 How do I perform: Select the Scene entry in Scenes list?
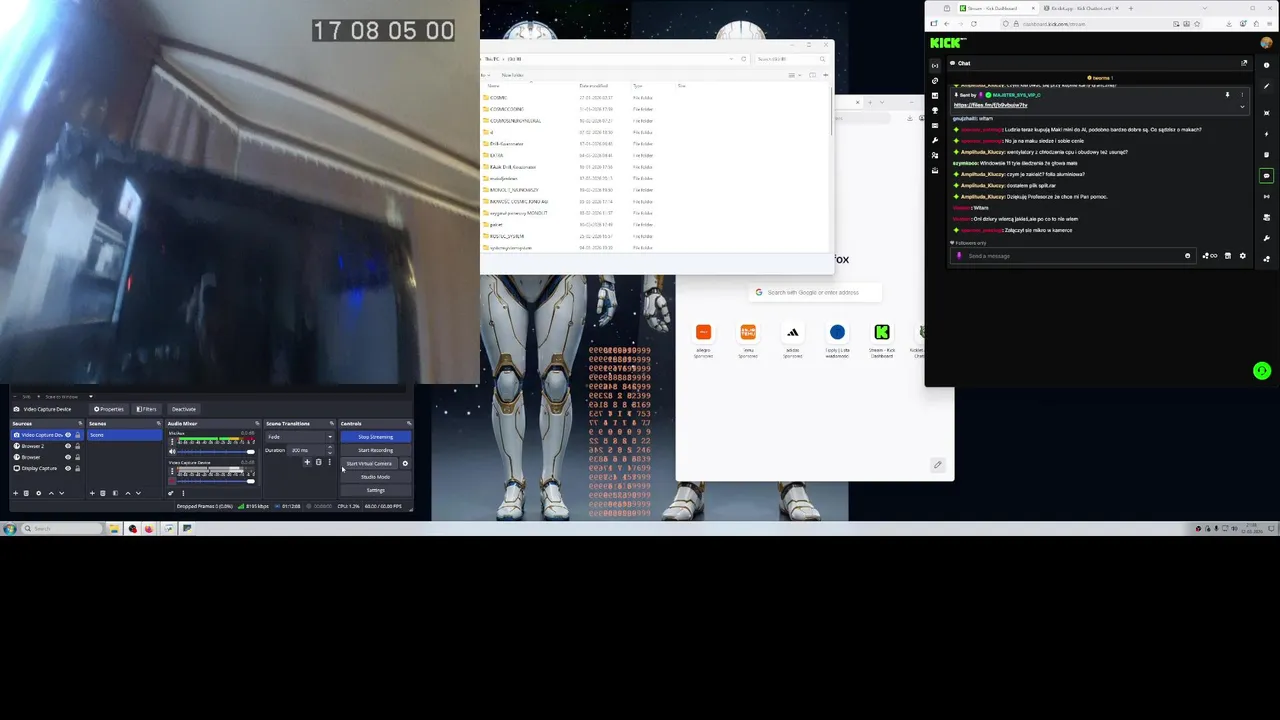[125, 435]
